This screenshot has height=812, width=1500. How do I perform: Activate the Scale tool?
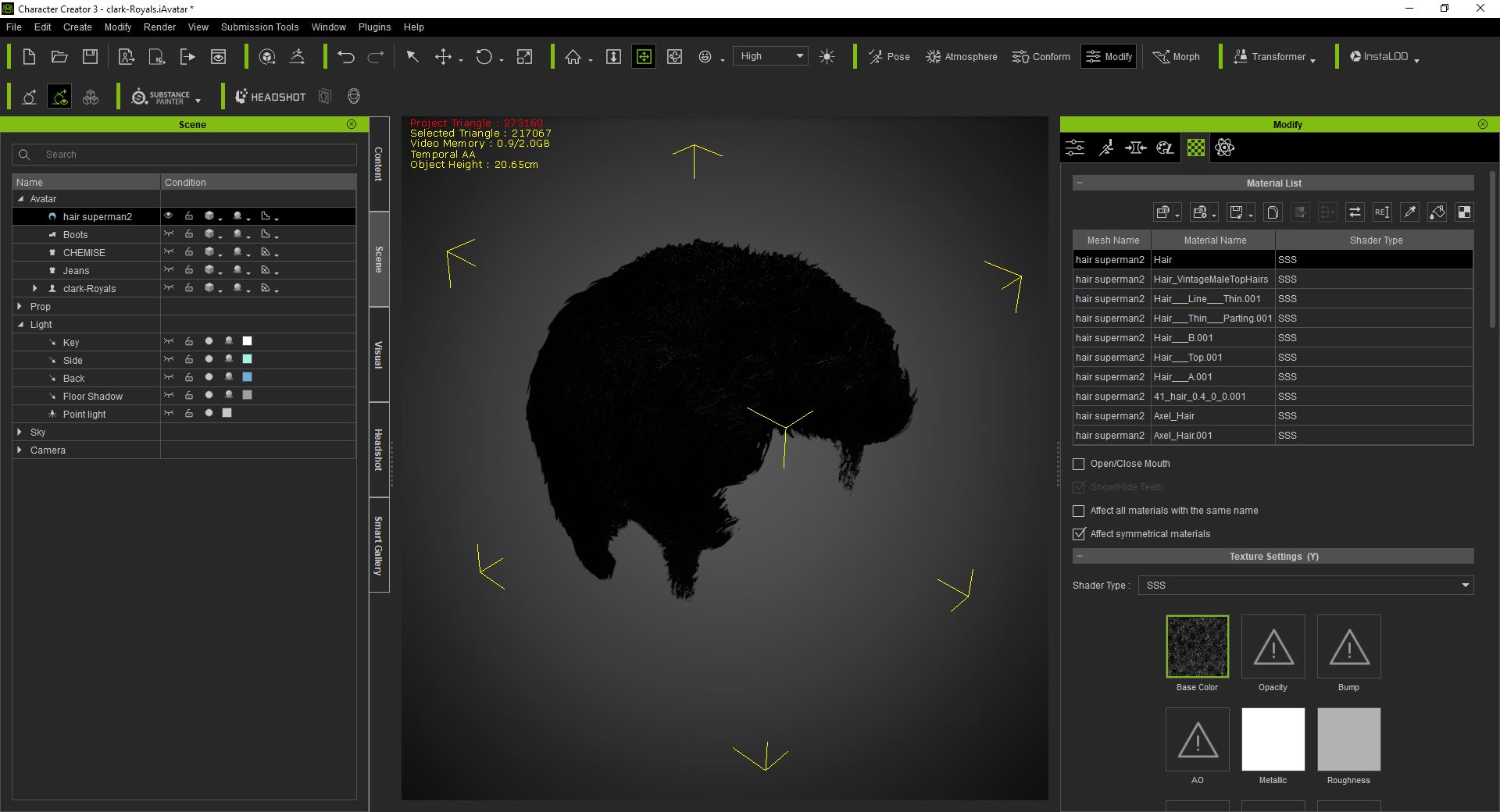pyautogui.click(x=525, y=56)
